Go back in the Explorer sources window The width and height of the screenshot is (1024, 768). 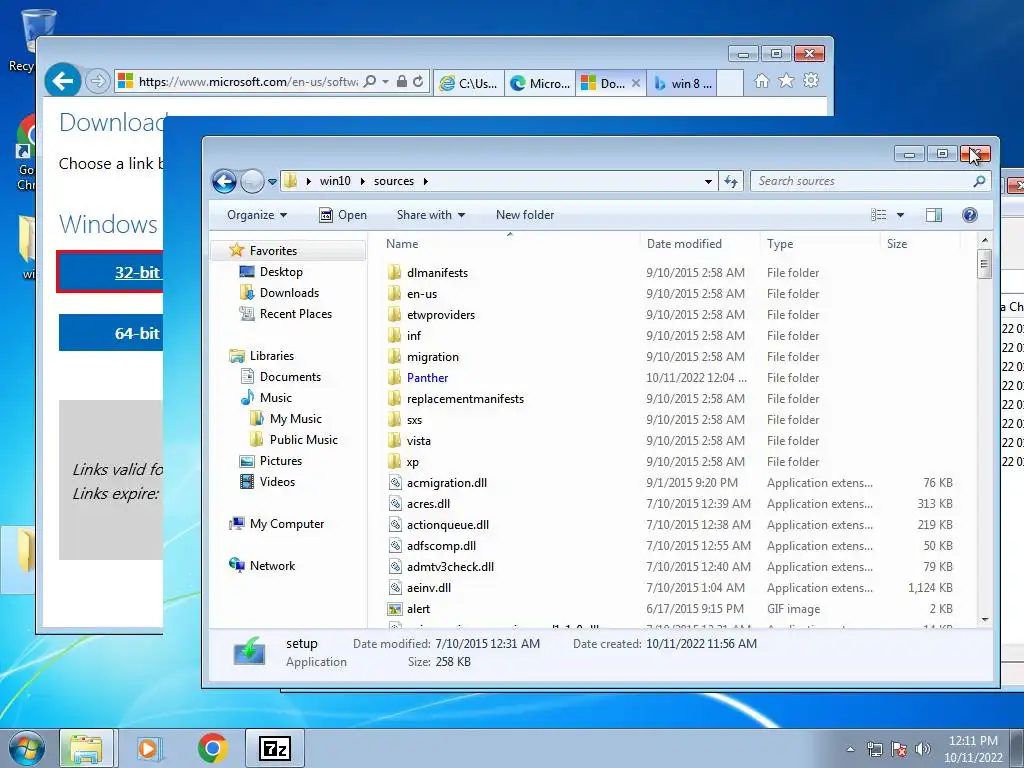(224, 181)
